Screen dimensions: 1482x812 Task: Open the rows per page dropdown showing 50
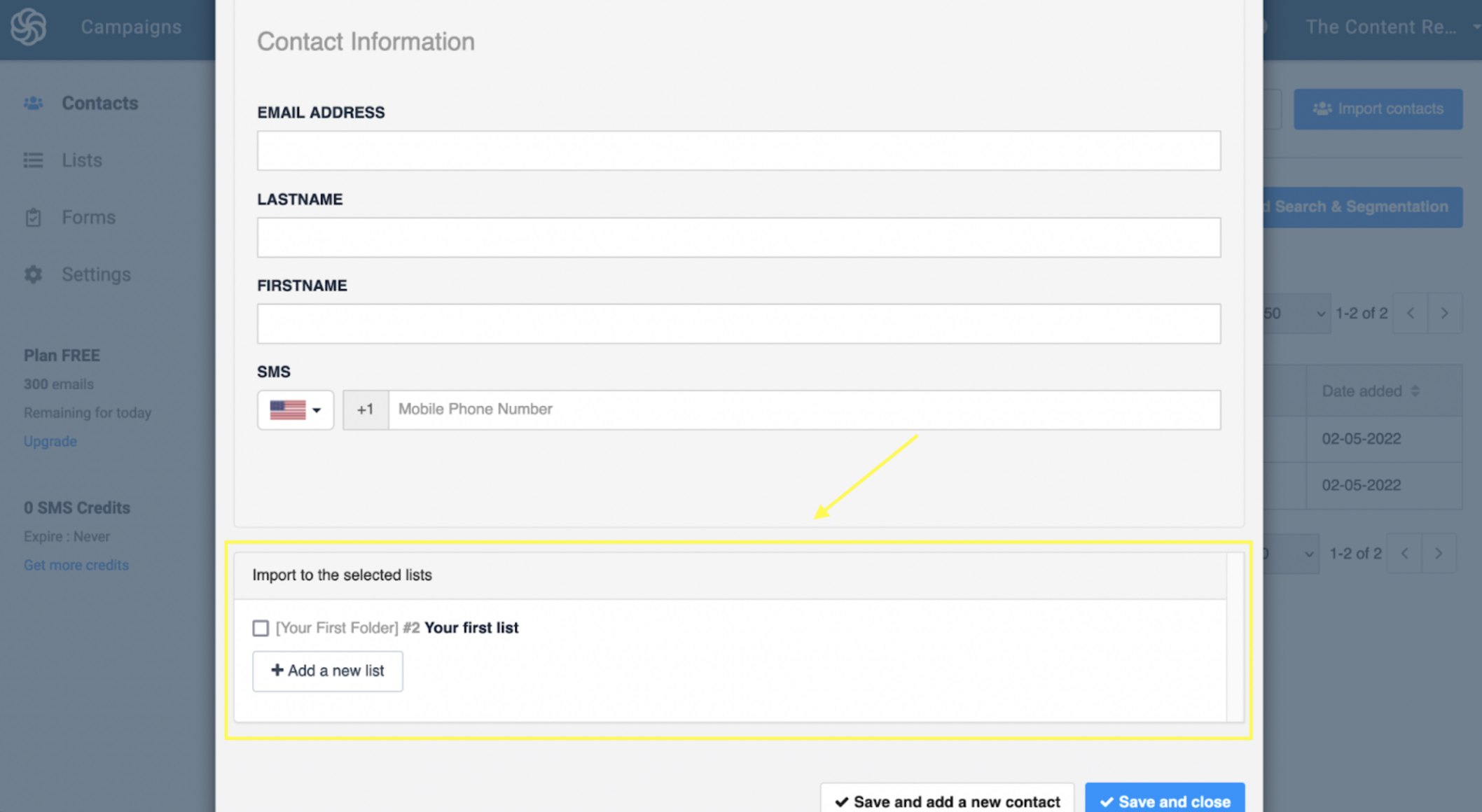click(x=1296, y=313)
